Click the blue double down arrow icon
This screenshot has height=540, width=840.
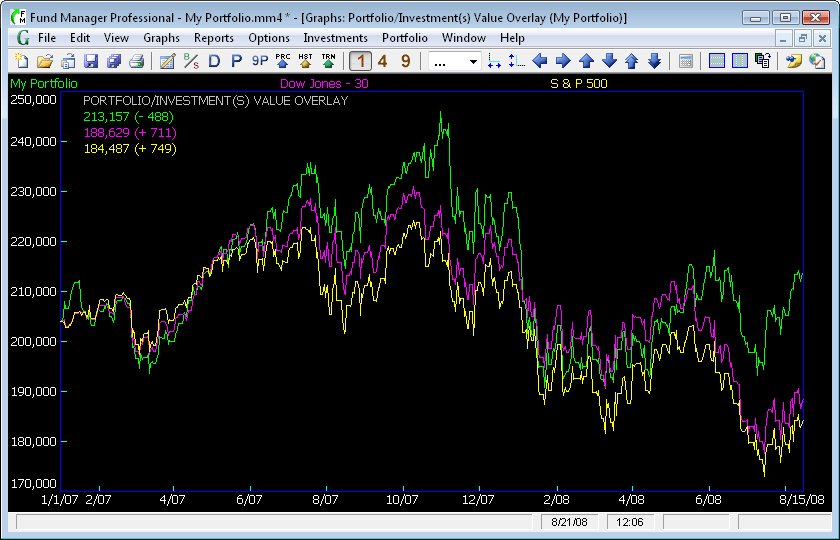tap(655, 61)
